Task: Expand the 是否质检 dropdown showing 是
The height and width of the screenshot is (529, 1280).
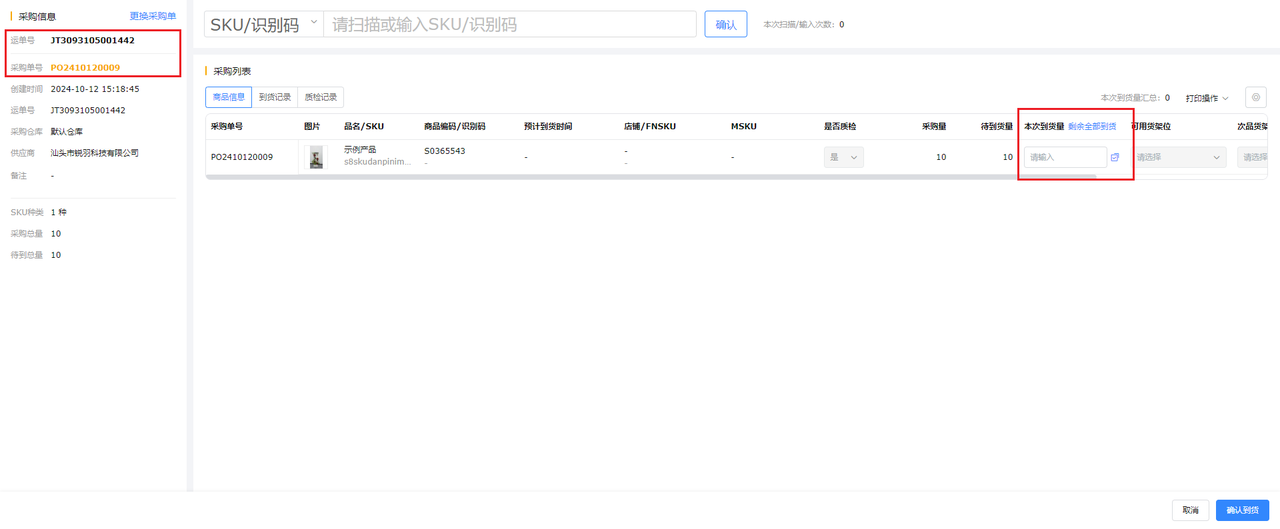Action: [843, 157]
